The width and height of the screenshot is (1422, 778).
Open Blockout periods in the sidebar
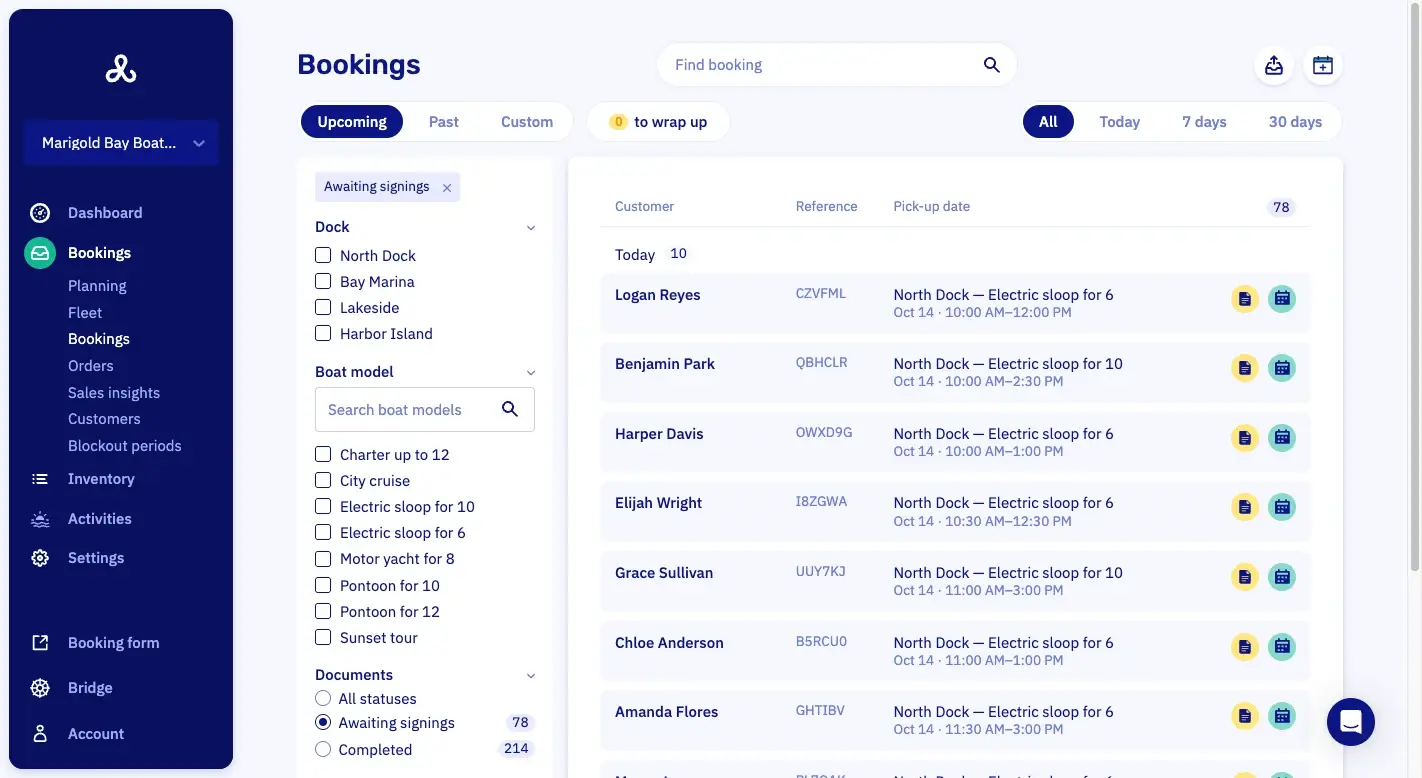coord(125,446)
